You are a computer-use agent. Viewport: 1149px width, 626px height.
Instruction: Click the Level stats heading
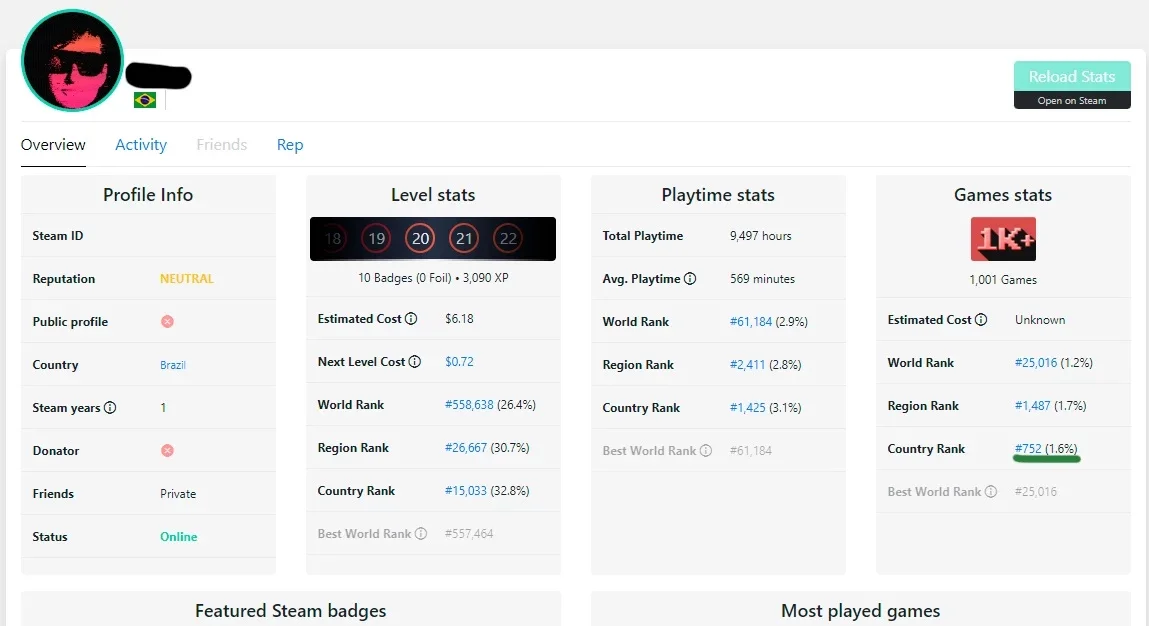tap(433, 194)
